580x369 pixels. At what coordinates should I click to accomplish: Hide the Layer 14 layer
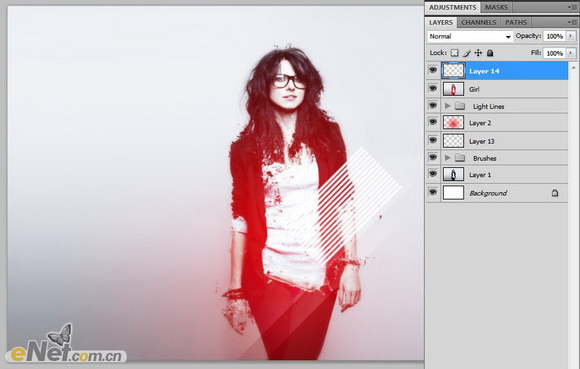pyautogui.click(x=433, y=70)
